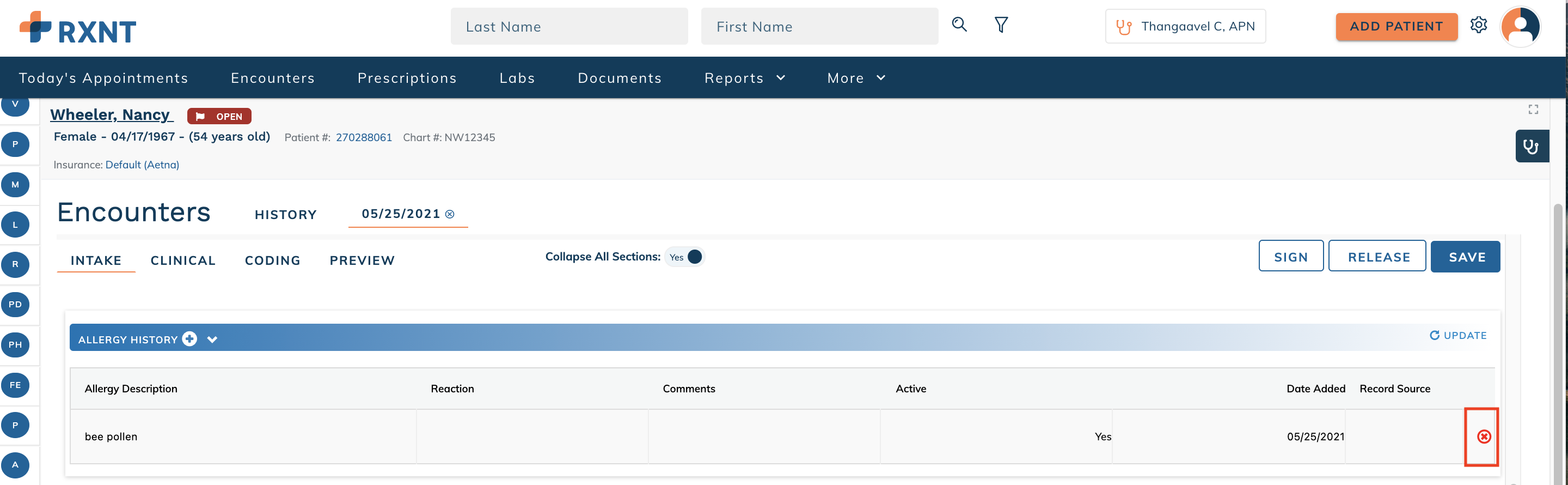Focus the First Name search field
Viewport: 1568px width, 485px height.
coord(819,26)
